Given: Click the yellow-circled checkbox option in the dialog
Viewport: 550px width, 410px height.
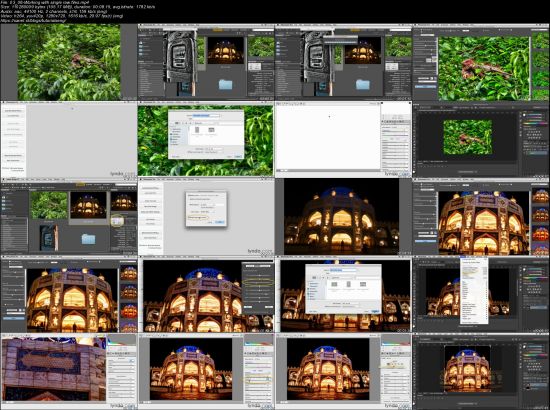Looking at the screenshot, I should tap(197, 218).
